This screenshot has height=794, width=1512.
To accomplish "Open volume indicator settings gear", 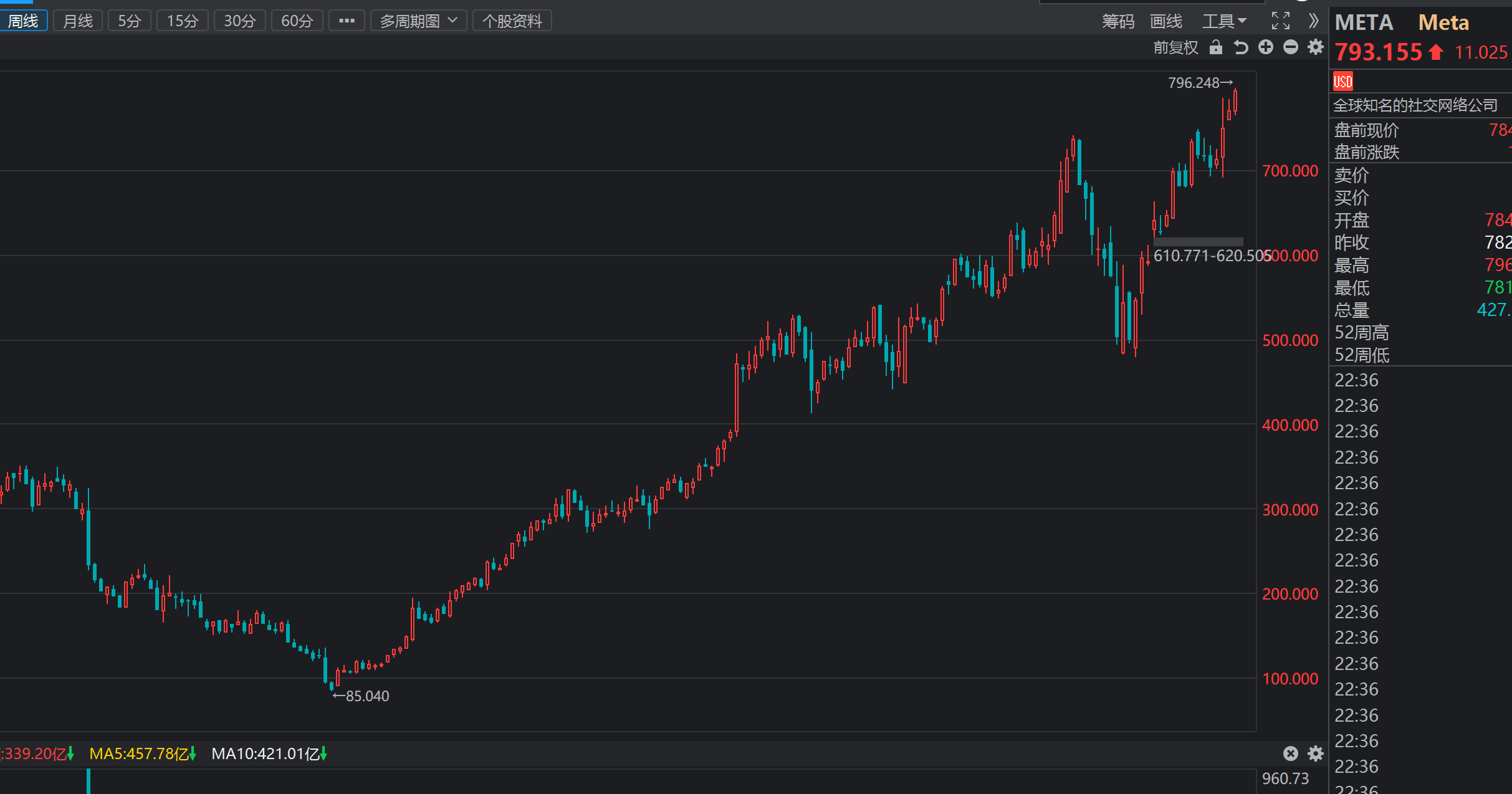I will (1316, 753).
